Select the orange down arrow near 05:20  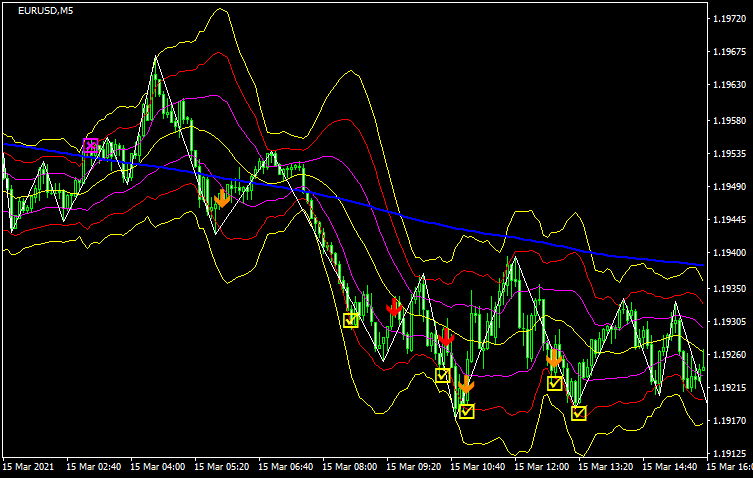(x=221, y=198)
